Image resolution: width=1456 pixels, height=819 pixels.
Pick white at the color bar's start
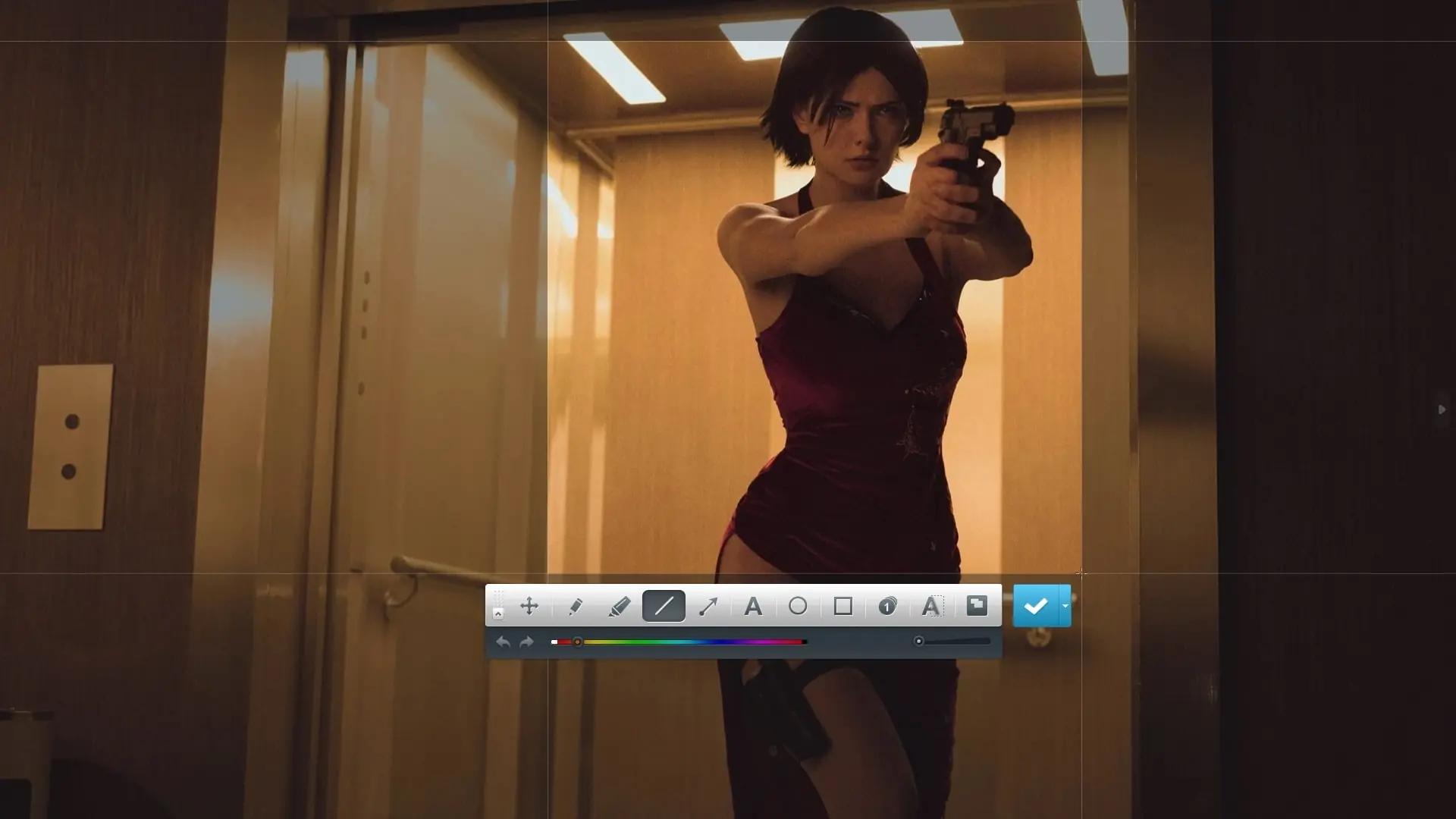pyautogui.click(x=554, y=642)
